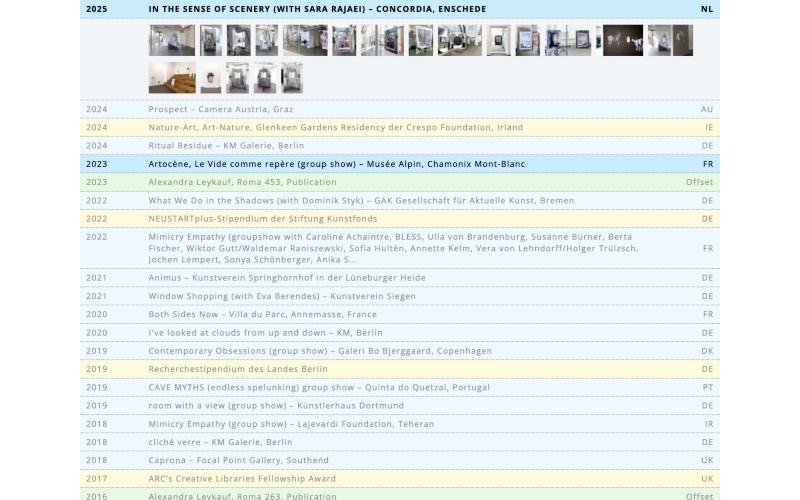The width and height of the screenshot is (800, 500).
Task: Open ARC's Creative Libraries Fellowship Award entry
Action: click(399, 479)
